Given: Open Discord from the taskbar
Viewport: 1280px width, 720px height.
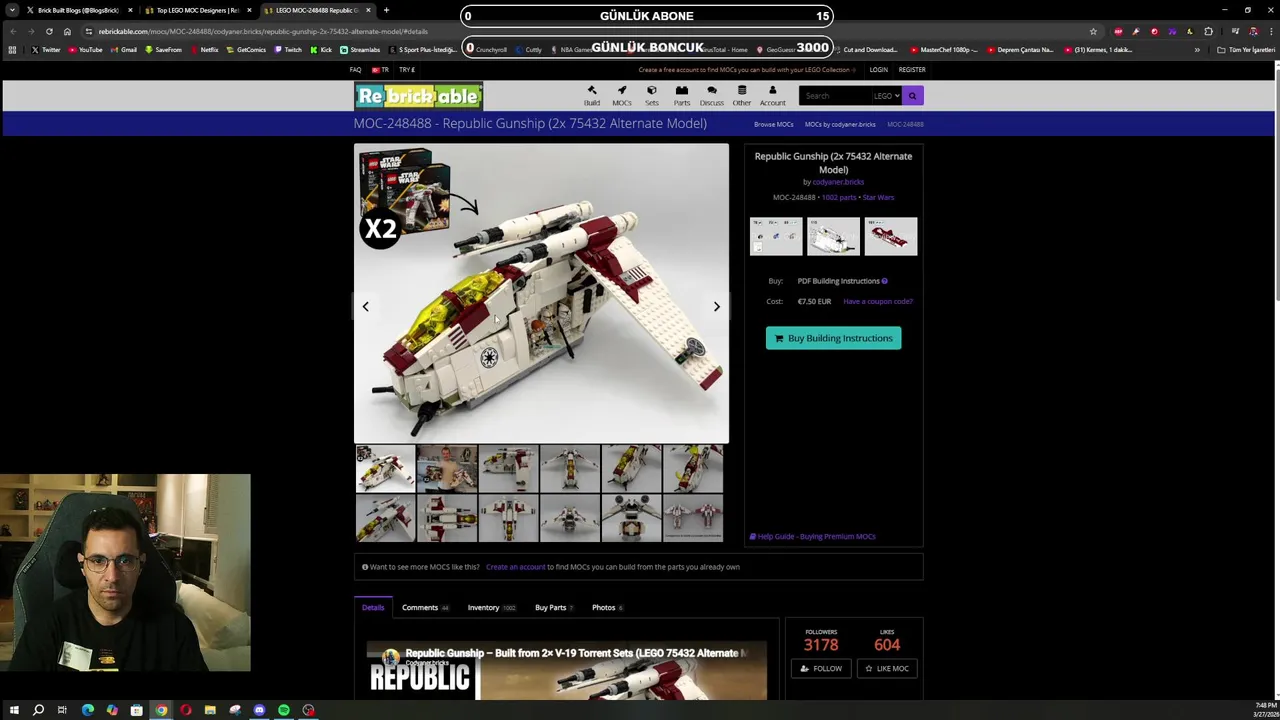Looking at the screenshot, I should 259,710.
